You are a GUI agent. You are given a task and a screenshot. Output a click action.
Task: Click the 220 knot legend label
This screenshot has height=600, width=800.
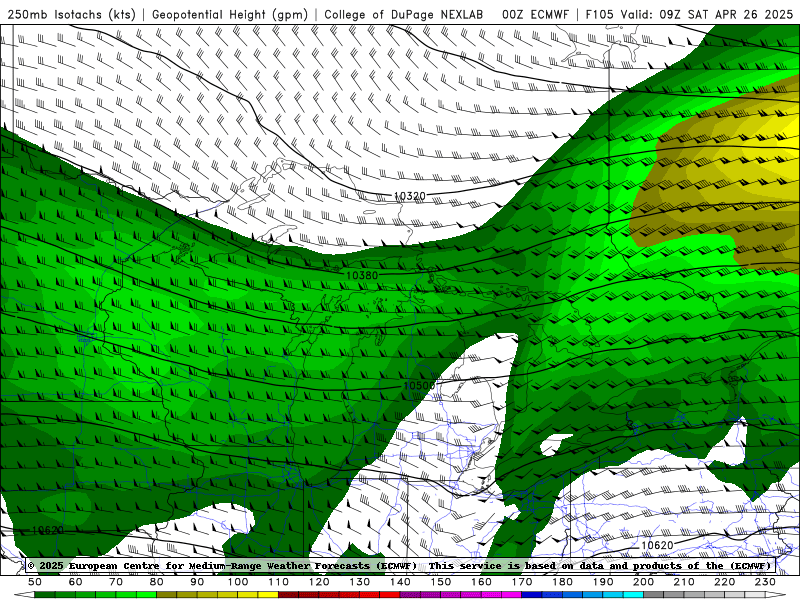(725, 582)
